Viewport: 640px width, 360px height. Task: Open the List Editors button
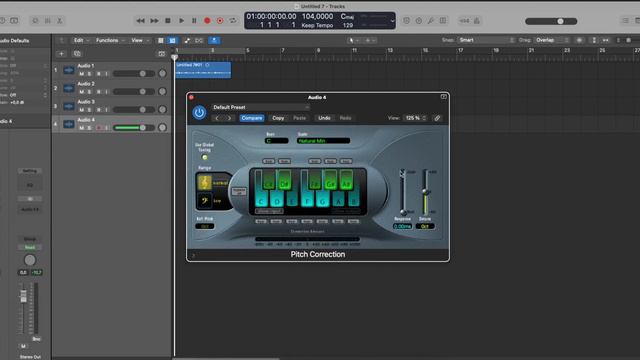click(x=625, y=21)
